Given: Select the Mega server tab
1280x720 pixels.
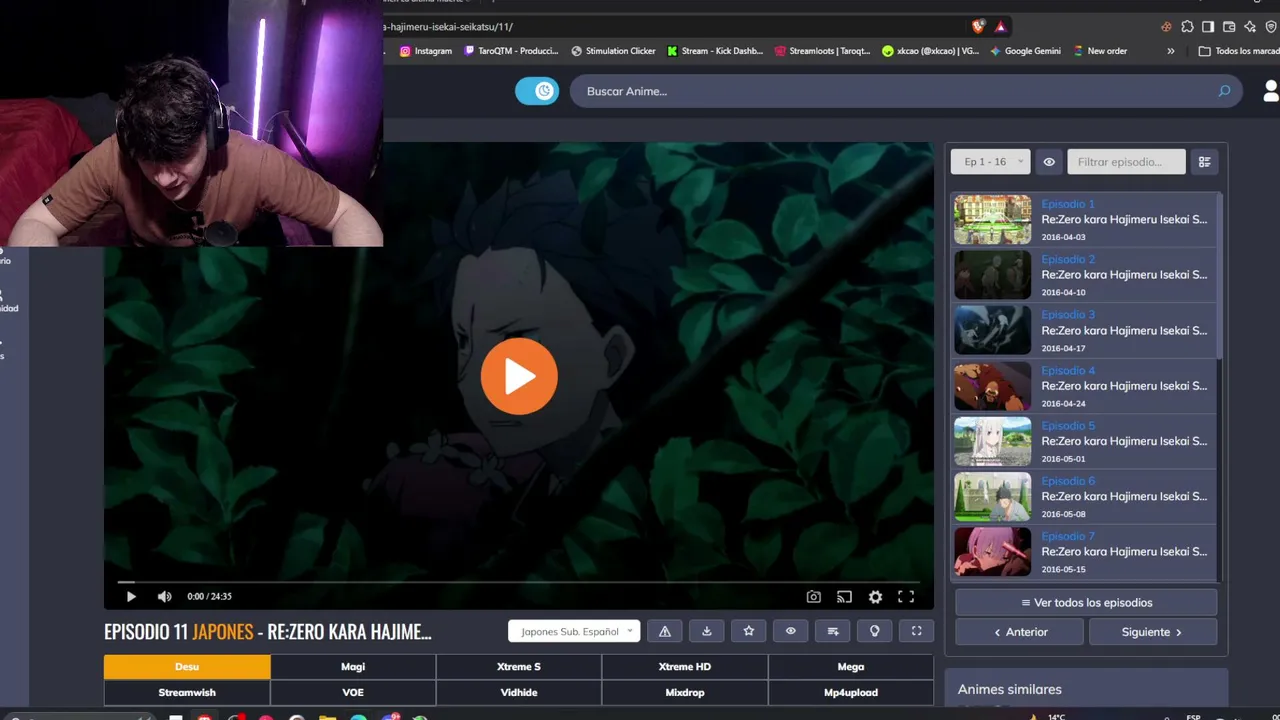Looking at the screenshot, I should pos(851,667).
